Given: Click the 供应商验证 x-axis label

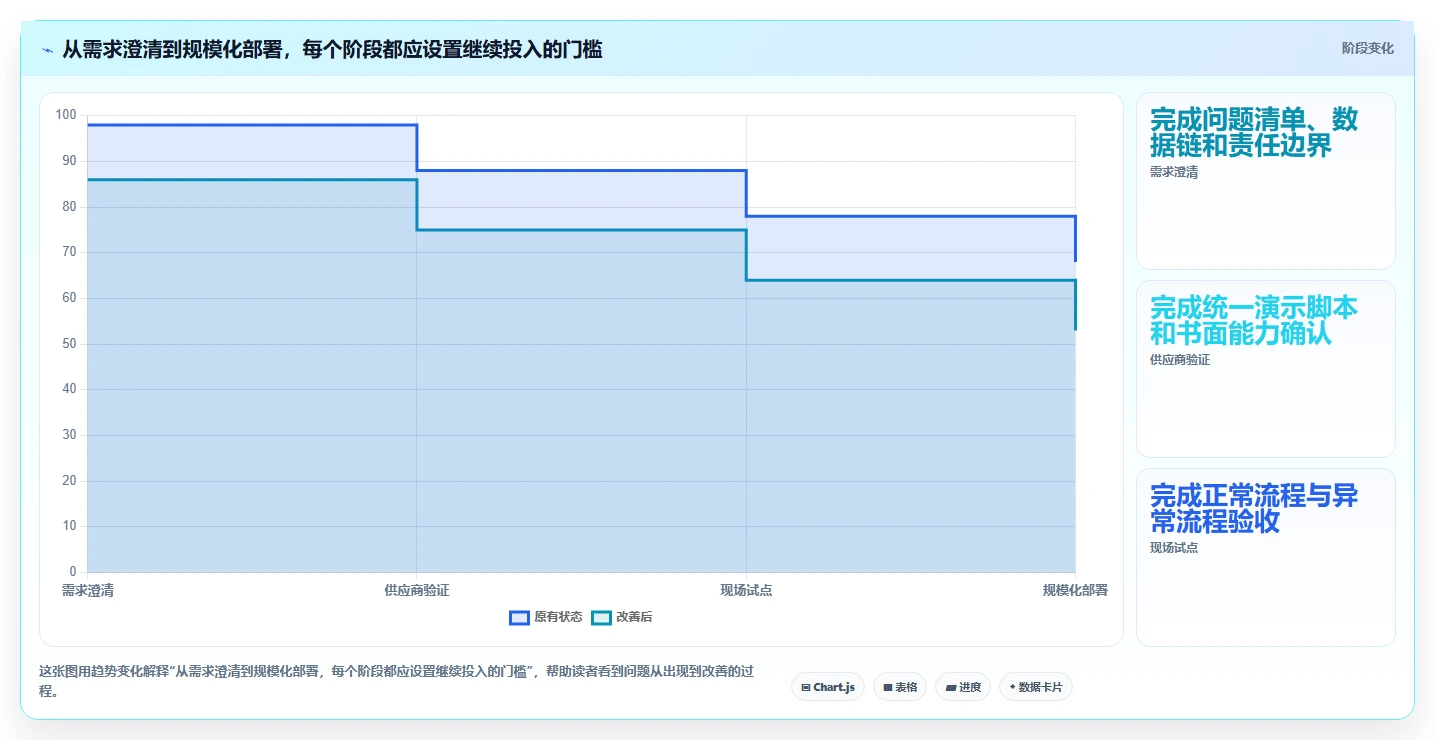Looking at the screenshot, I should coord(417,590).
